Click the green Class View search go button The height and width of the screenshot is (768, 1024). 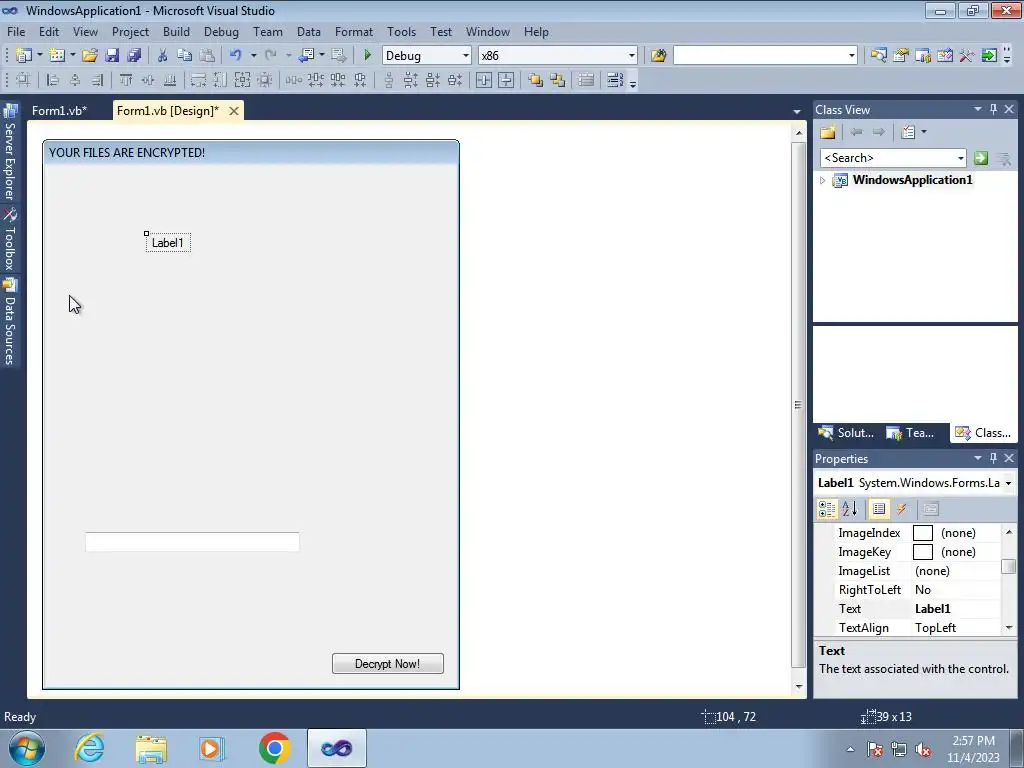(x=980, y=158)
